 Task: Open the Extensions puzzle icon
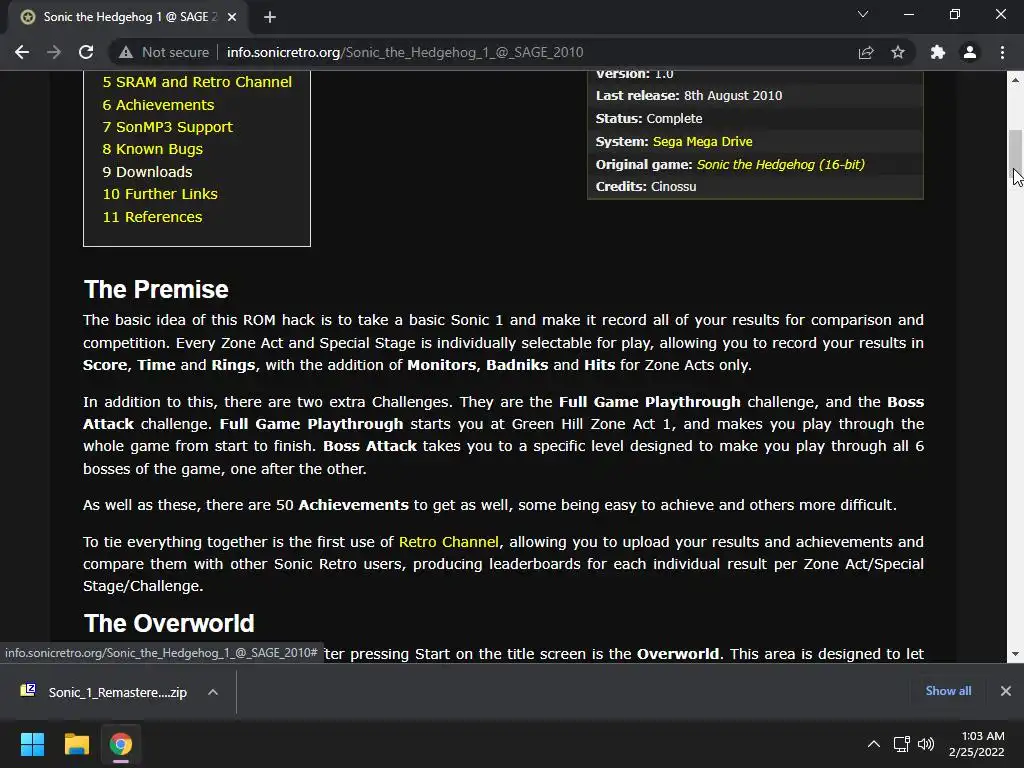pyautogui.click(x=938, y=52)
